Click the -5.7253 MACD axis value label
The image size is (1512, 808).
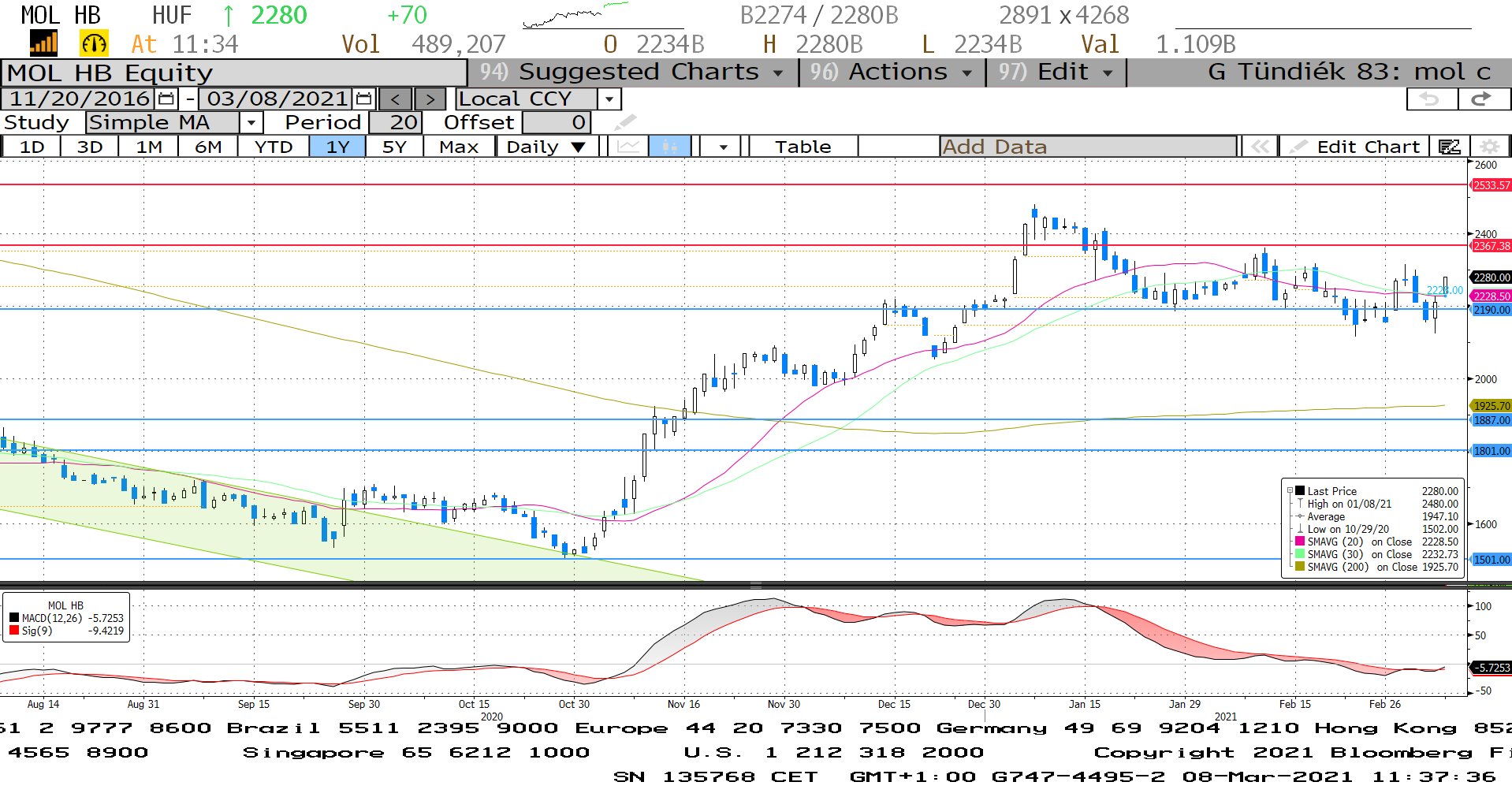tap(1491, 668)
